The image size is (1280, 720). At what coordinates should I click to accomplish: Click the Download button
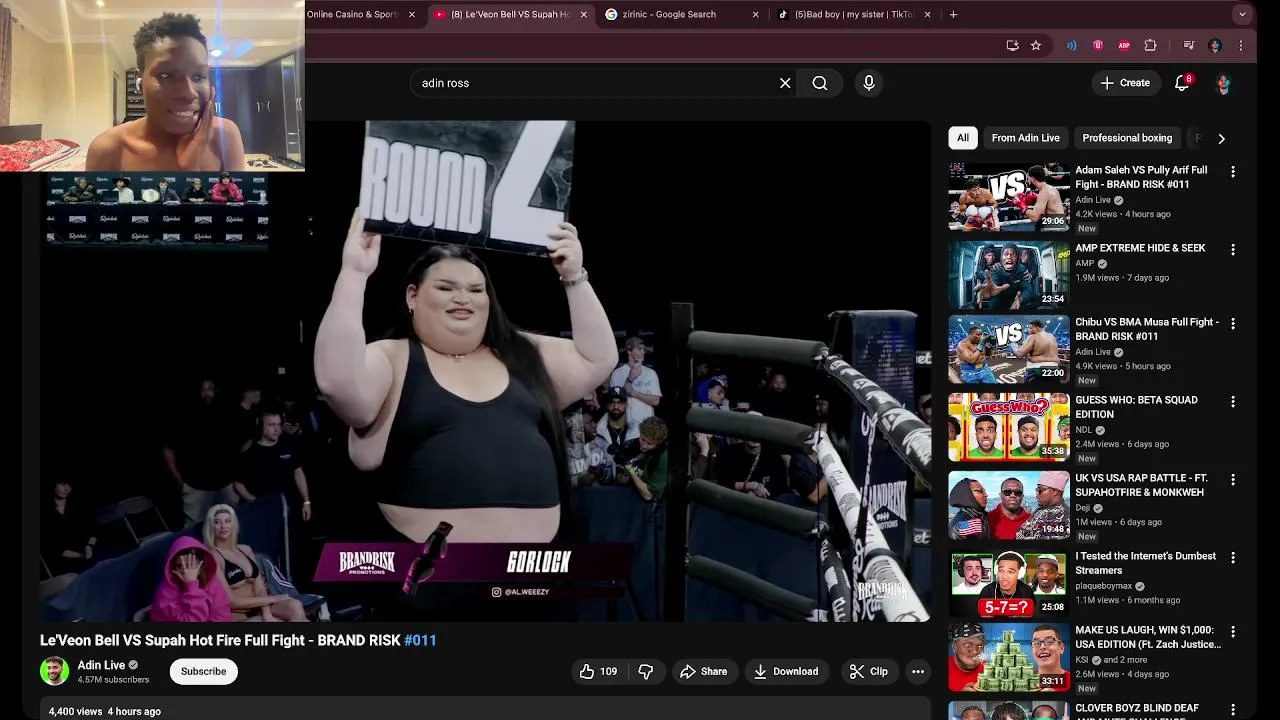pos(786,671)
